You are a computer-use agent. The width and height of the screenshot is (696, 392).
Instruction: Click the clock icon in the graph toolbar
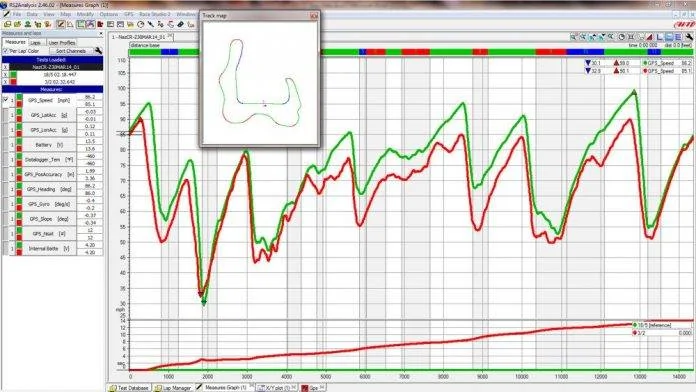pos(621,37)
